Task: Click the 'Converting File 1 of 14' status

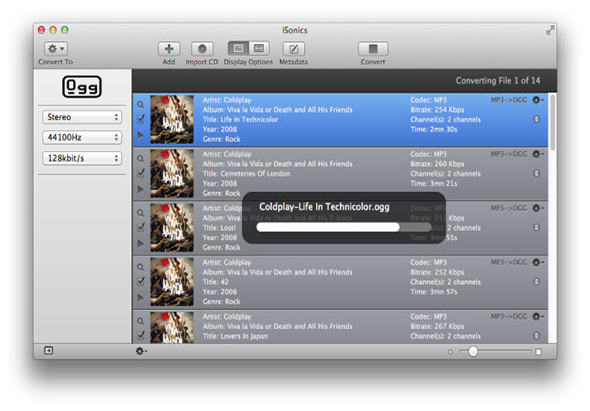Action: click(x=498, y=81)
